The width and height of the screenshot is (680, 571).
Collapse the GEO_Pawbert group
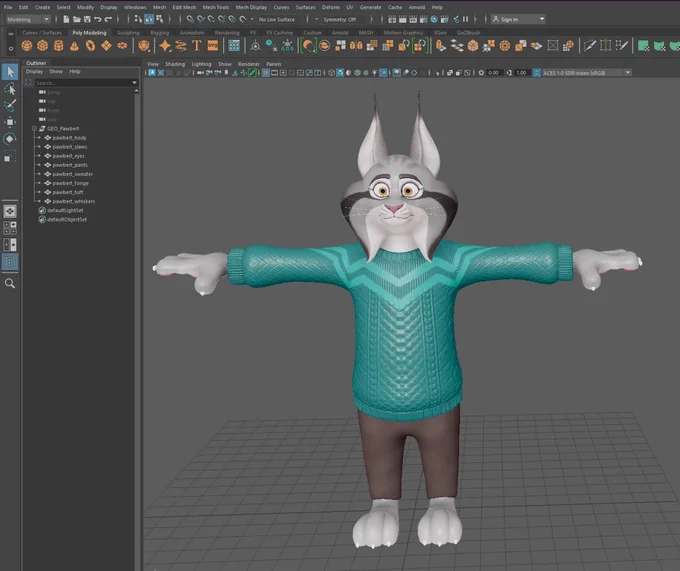point(34,128)
